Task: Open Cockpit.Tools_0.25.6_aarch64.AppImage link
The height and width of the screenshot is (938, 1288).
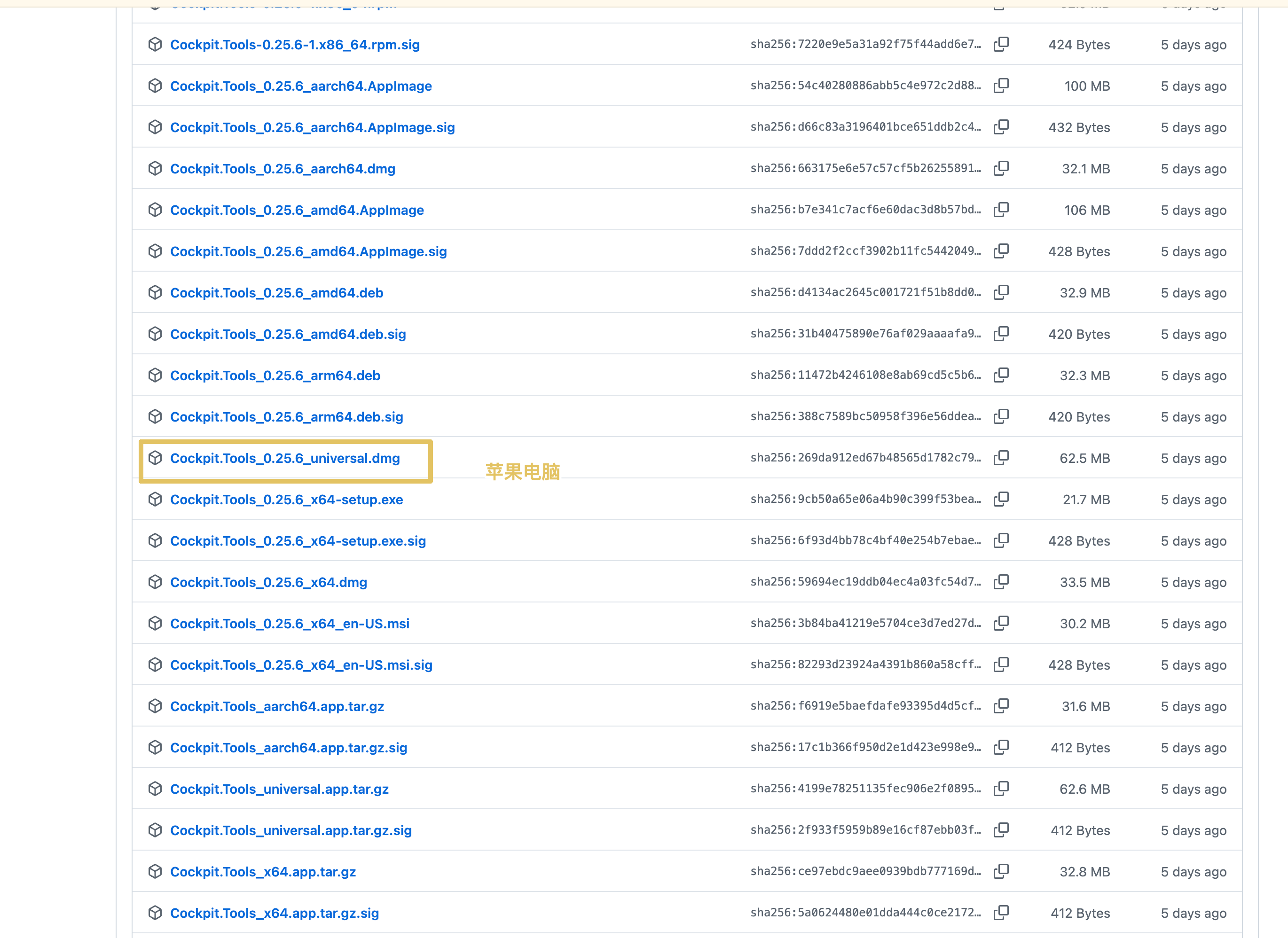Action: click(301, 86)
